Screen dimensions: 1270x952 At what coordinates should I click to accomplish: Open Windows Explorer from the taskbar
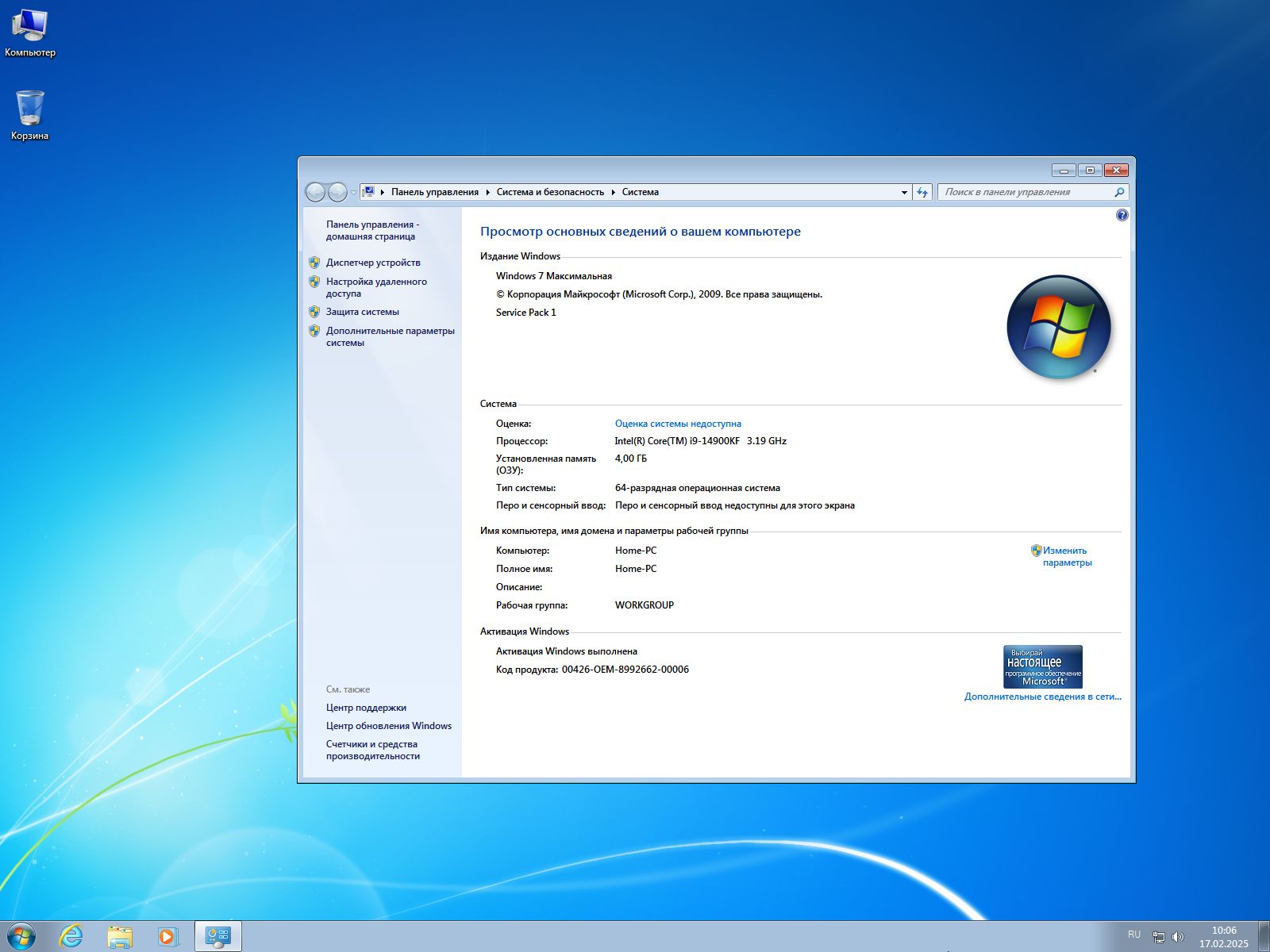[121, 937]
